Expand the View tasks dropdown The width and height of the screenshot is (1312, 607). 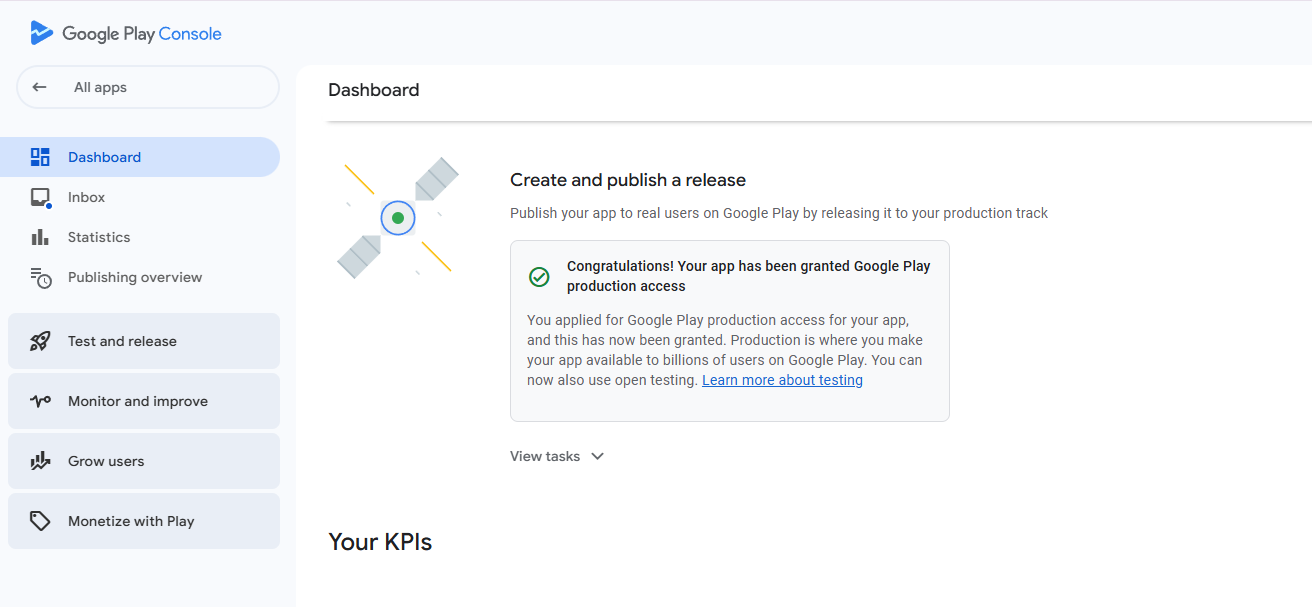557,456
